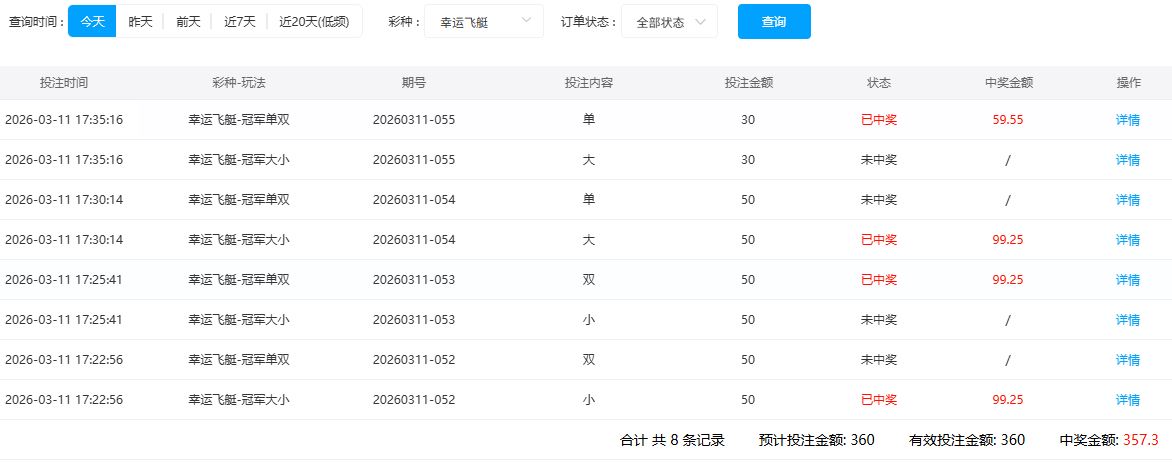
Task: Click the 投注时间 column header
Action: [63, 83]
